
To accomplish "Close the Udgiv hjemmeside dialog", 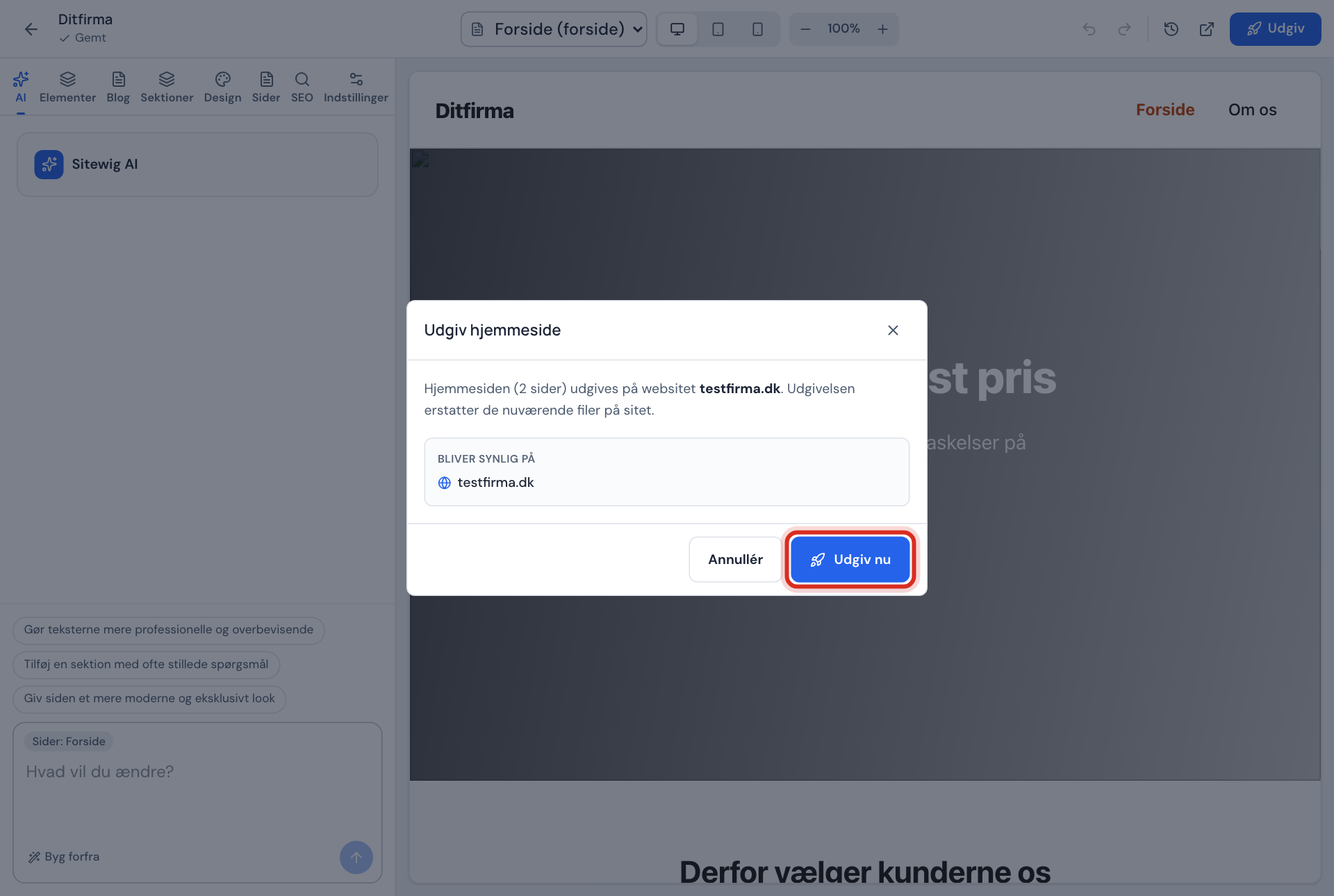I will click(893, 330).
